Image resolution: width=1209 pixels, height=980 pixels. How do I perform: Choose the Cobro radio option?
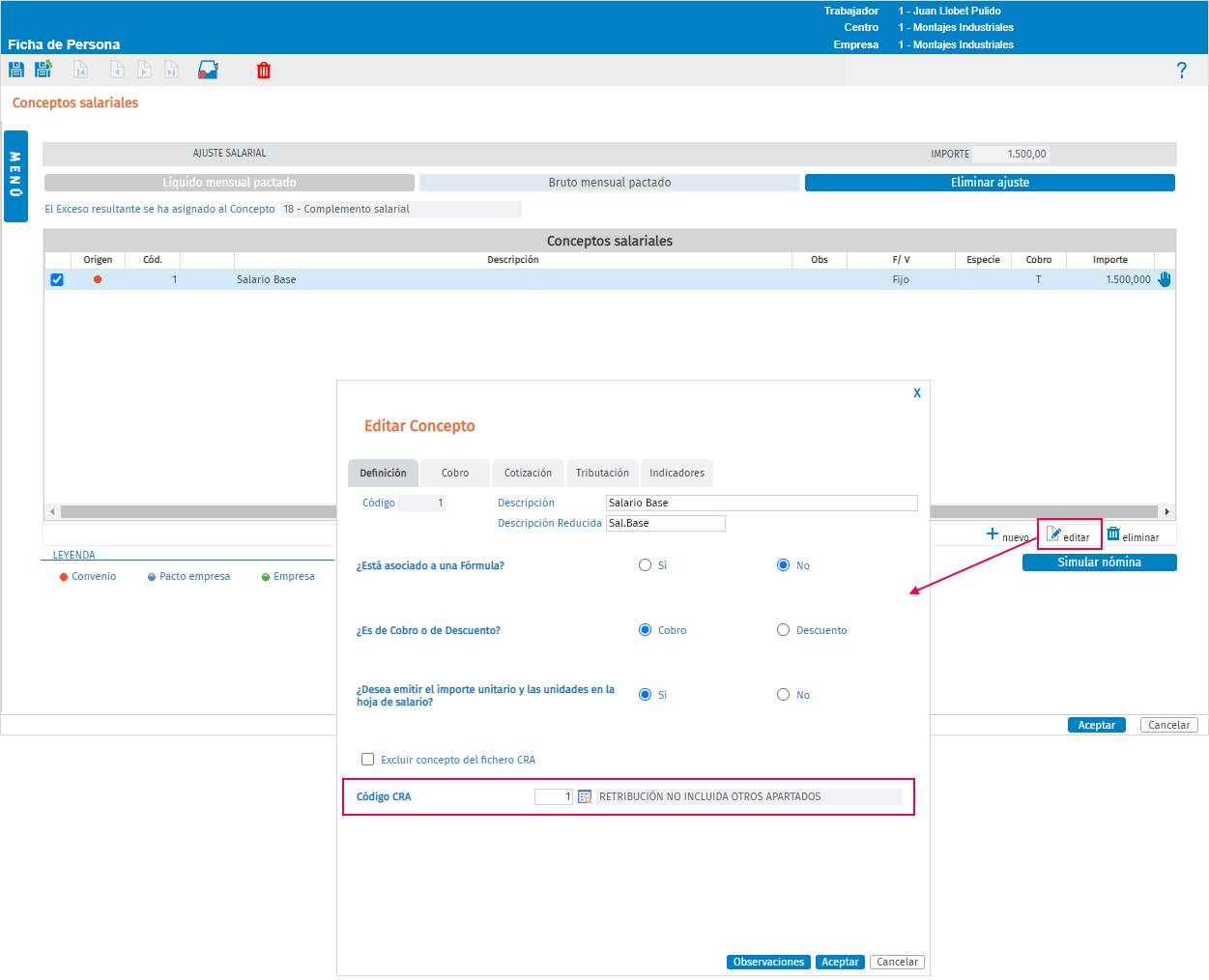pos(645,630)
